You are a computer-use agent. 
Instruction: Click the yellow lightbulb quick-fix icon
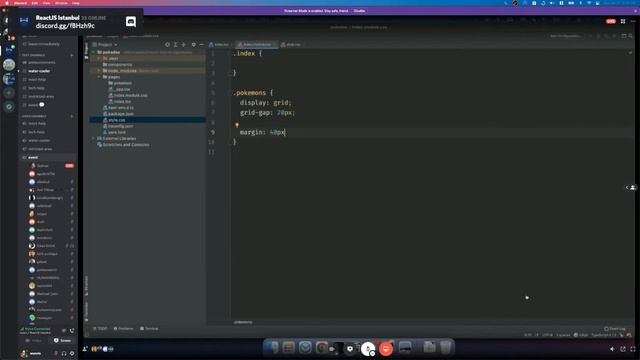pyautogui.click(x=237, y=125)
